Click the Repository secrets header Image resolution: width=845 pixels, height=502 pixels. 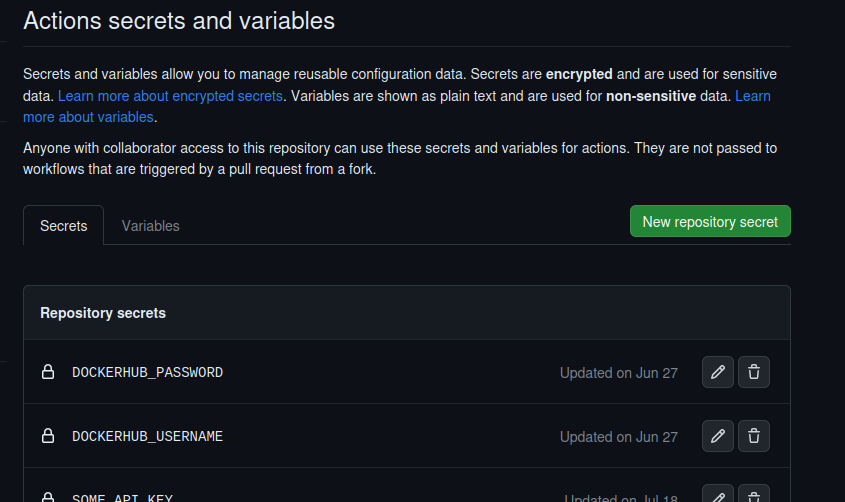pos(103,313)
